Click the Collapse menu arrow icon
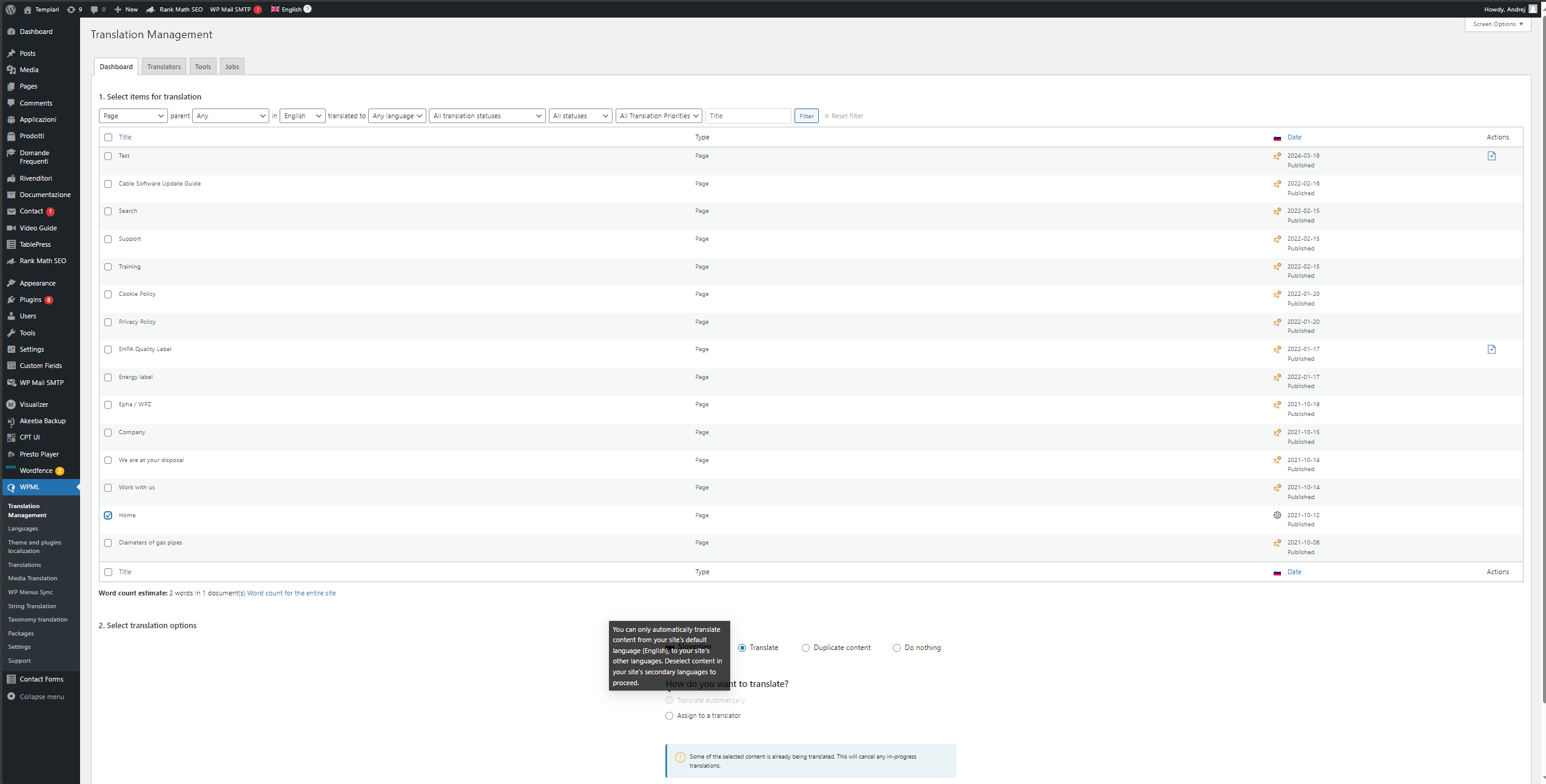 (11, 697)
